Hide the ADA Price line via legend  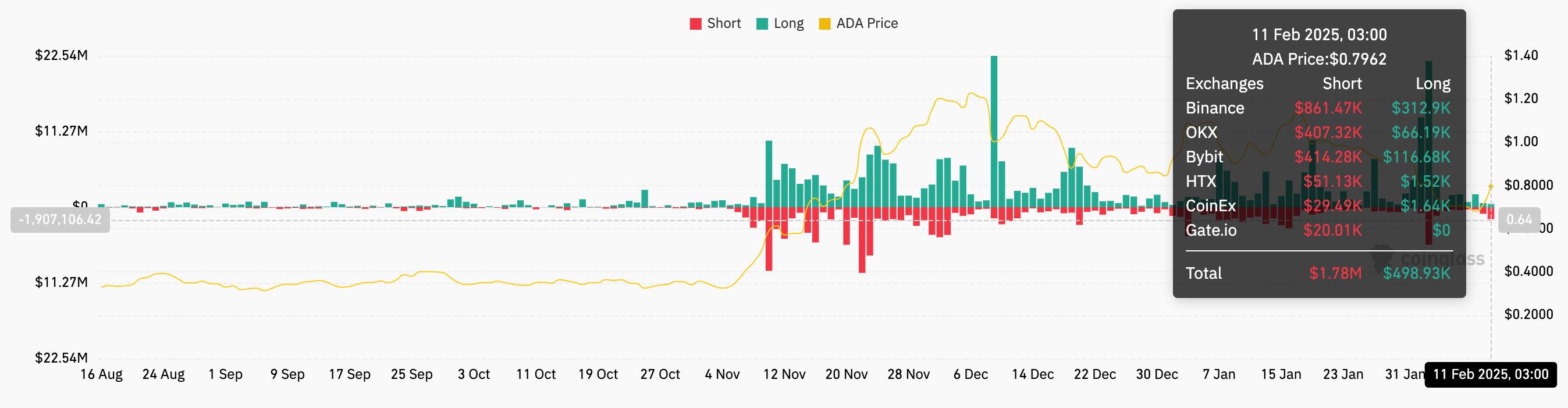point(866,24)
